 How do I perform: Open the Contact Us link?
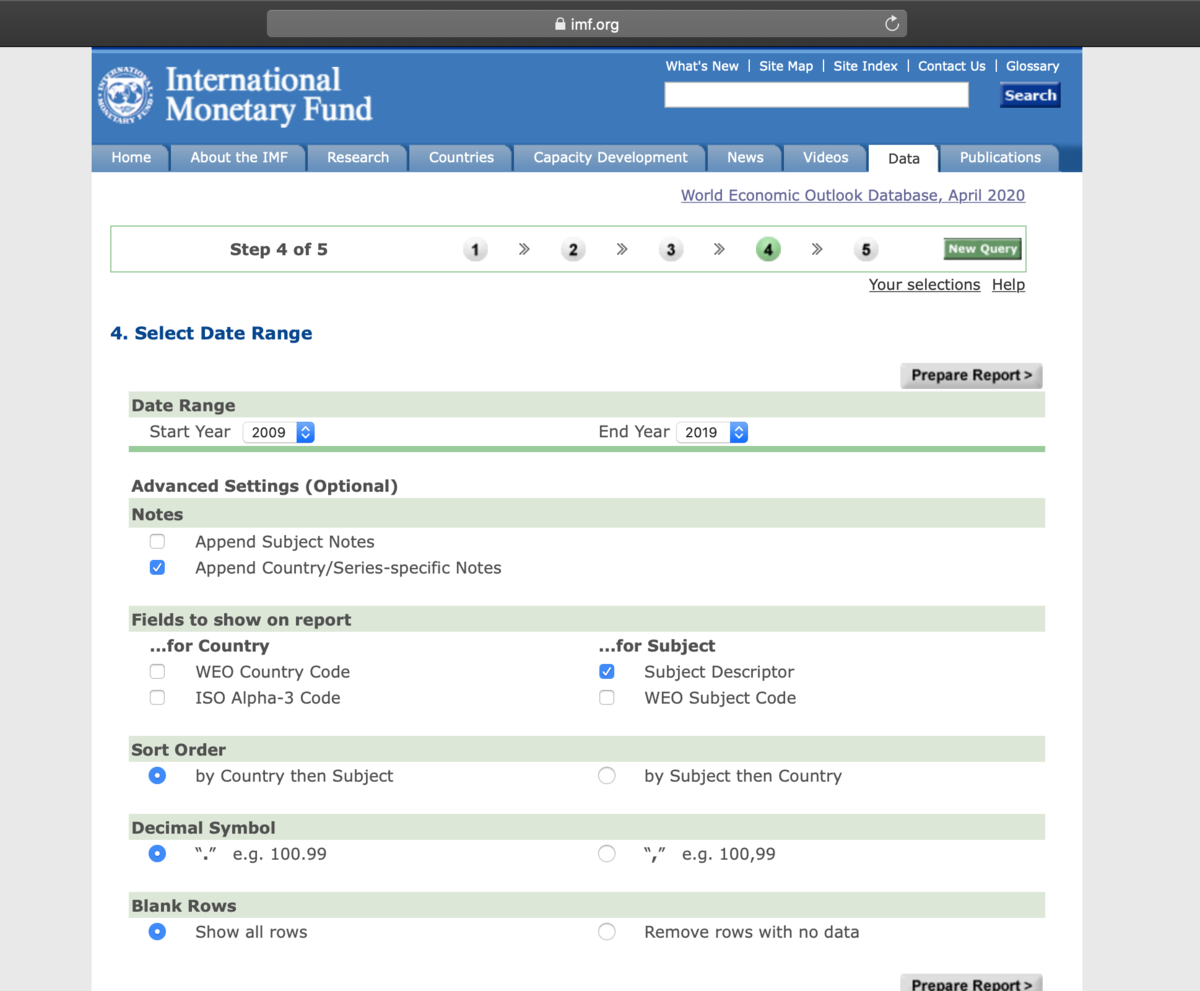952,66
